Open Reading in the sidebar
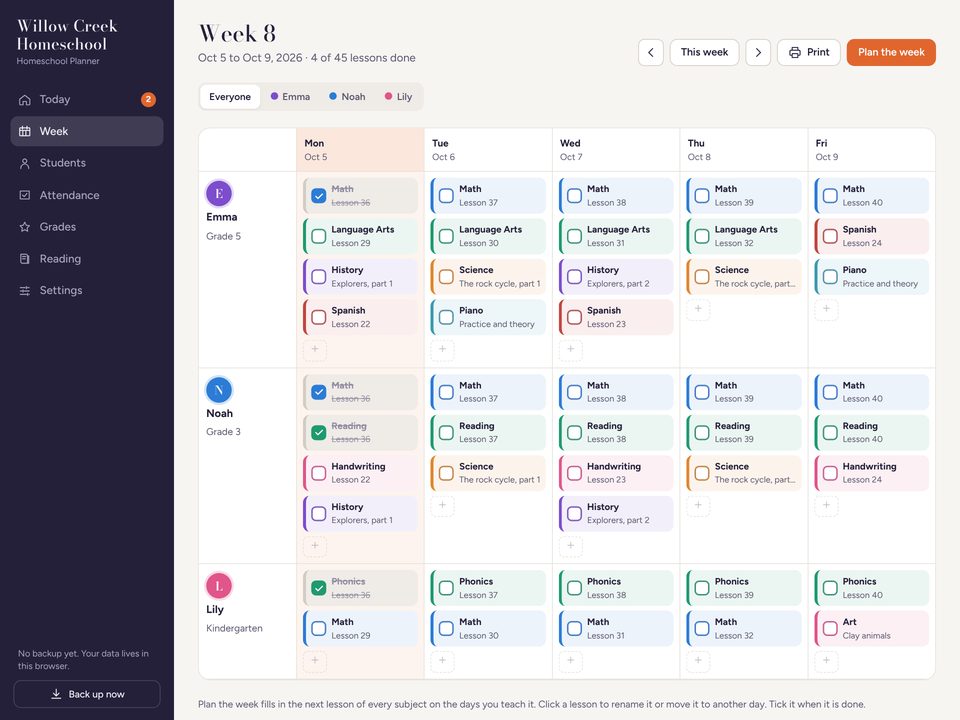Image resolution: width=960 pixels, height=720 pixels. coord(87,259)
